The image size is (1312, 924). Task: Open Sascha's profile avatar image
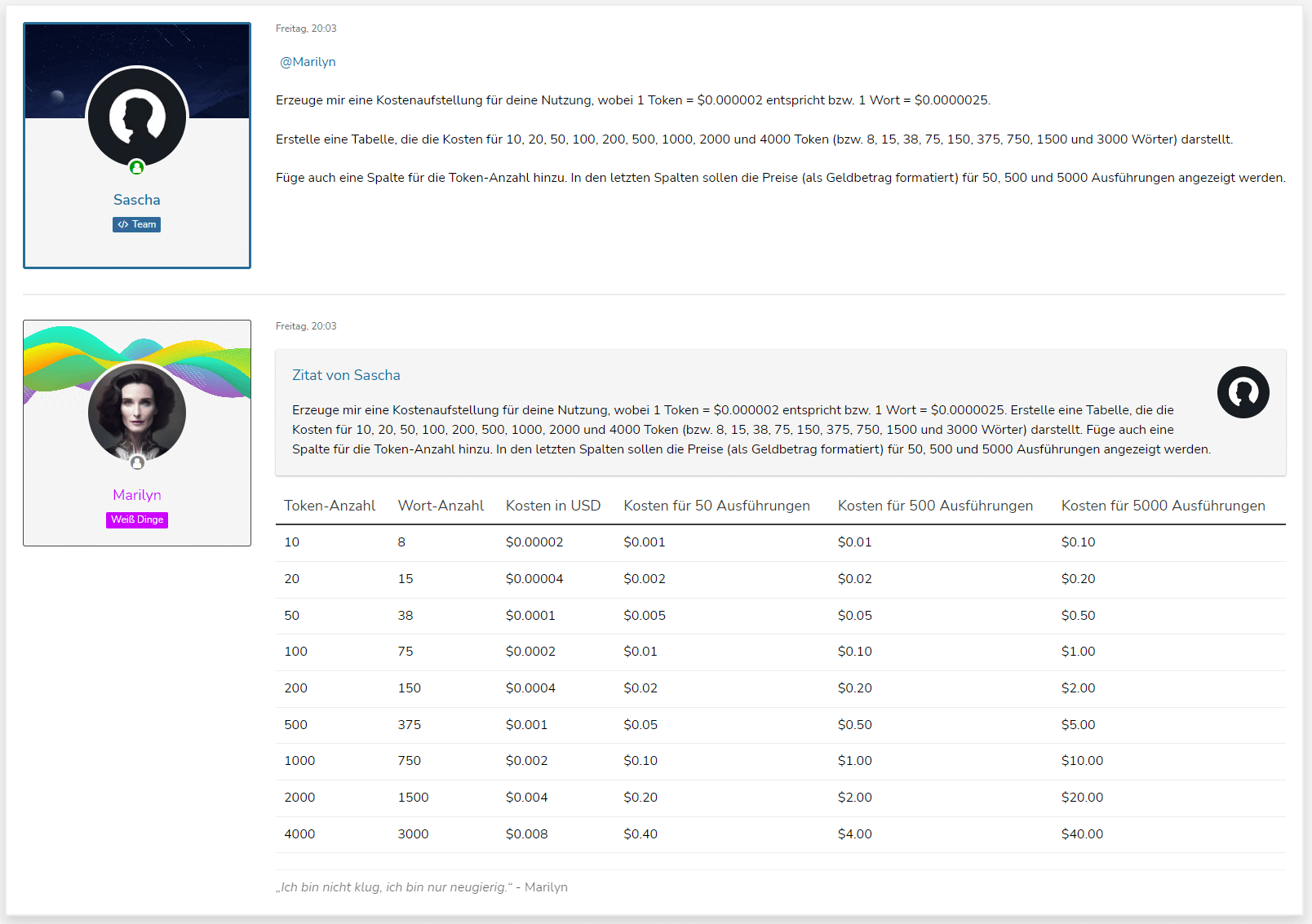137,117
